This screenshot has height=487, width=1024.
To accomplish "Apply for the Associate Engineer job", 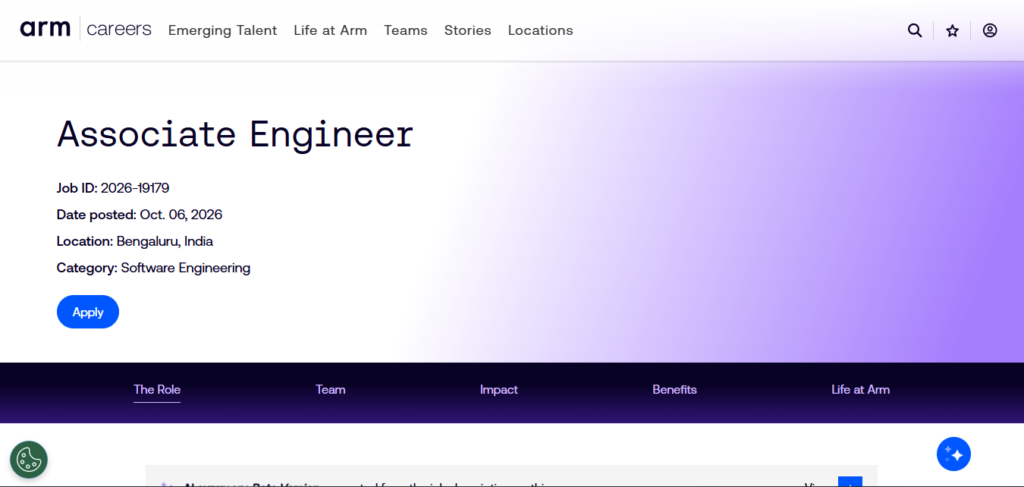I will click(88, 312).
